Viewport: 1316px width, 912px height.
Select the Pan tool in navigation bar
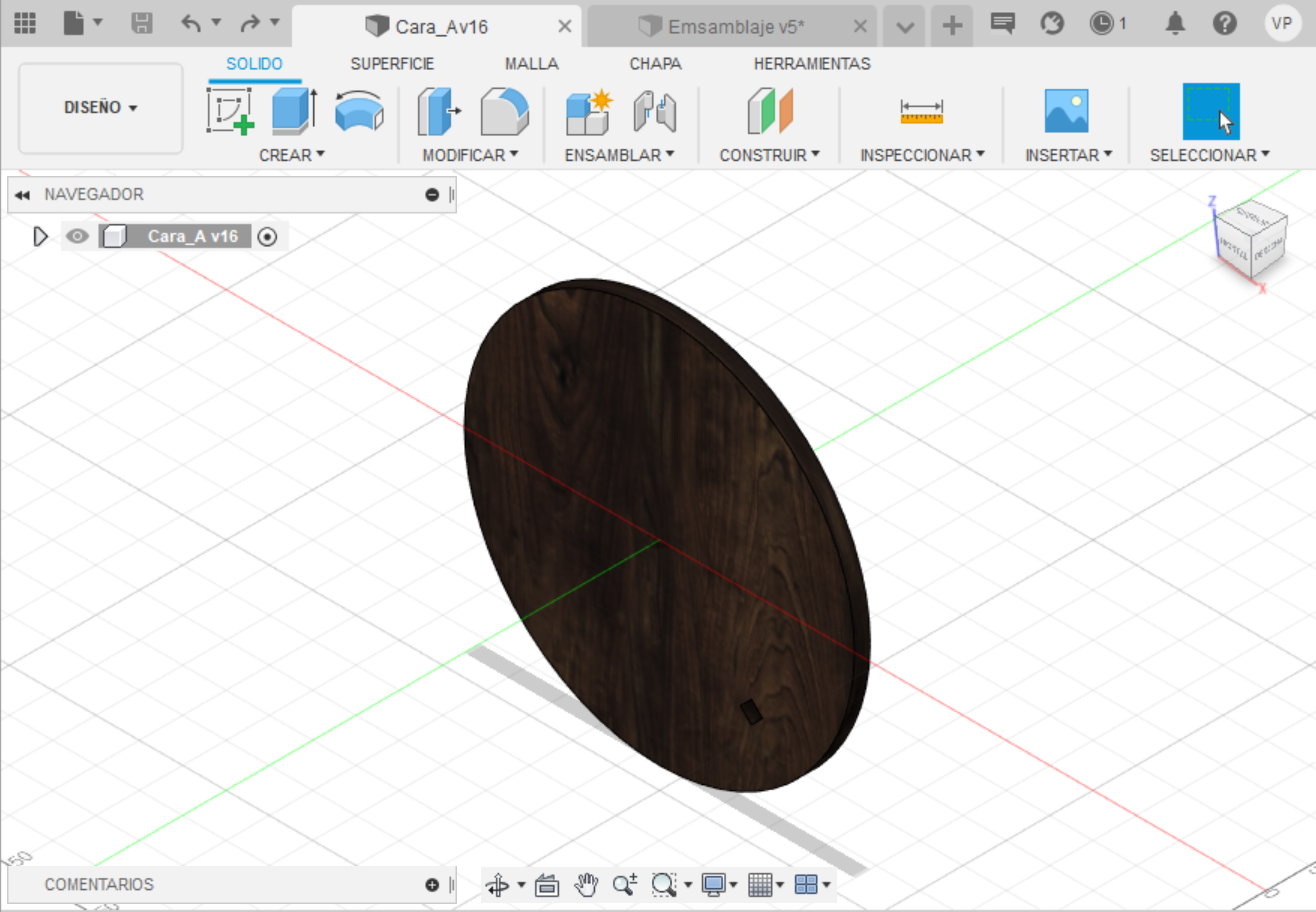586,884
